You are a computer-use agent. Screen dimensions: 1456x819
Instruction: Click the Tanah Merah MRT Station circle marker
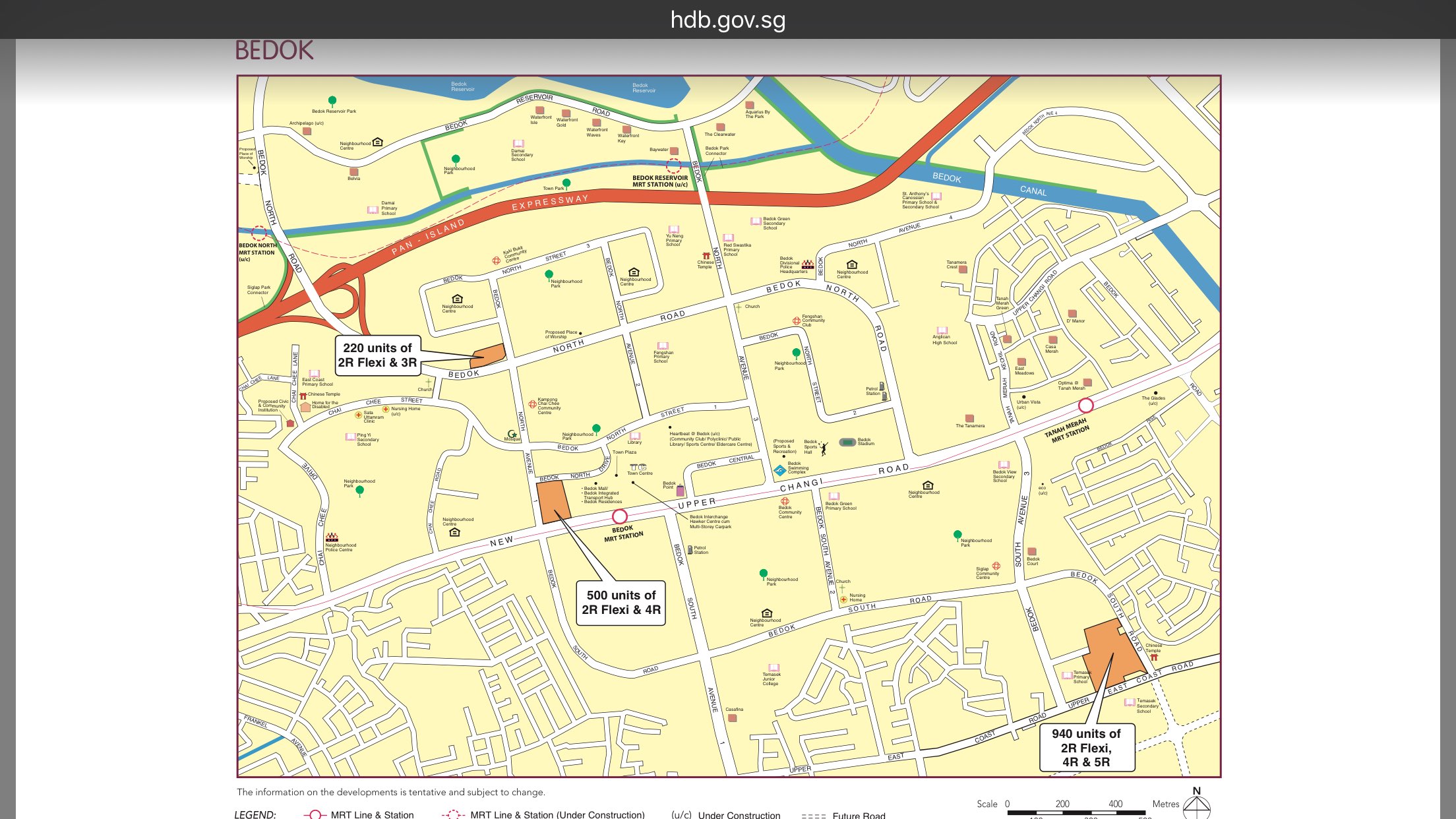pos(1085,405)
